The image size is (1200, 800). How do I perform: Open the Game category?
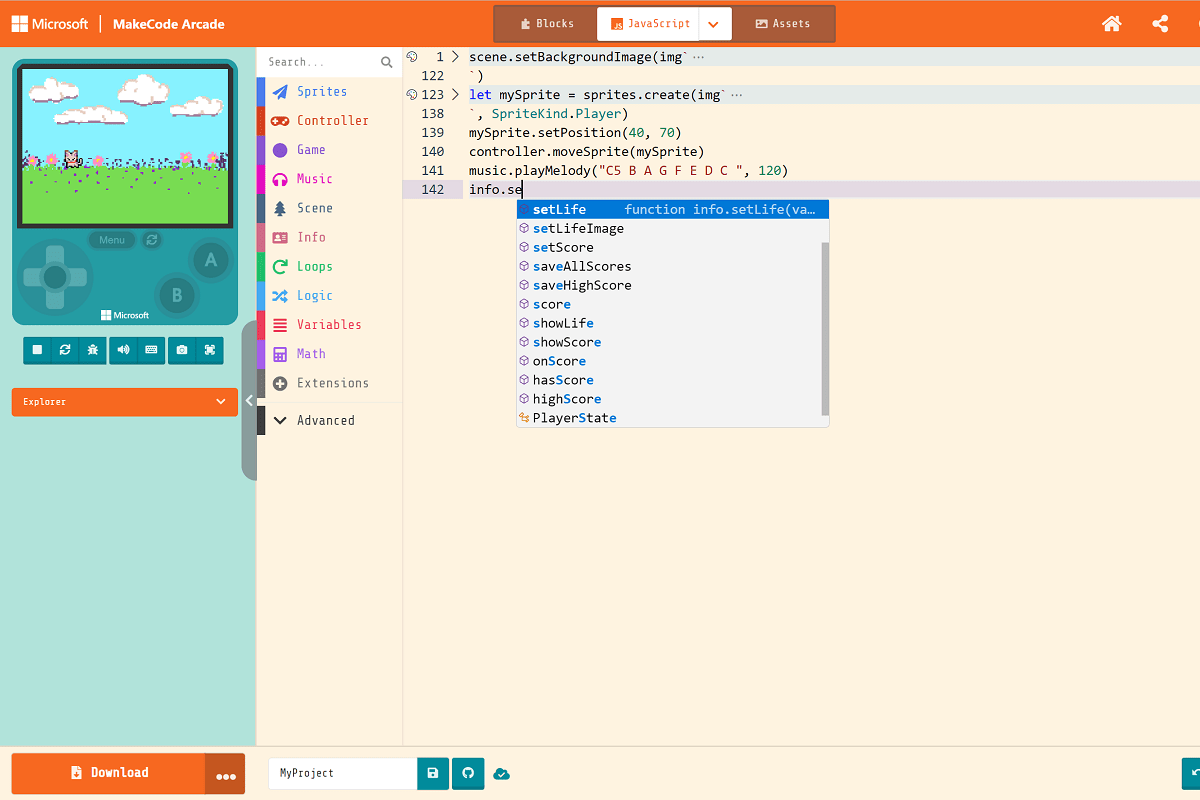[330, 149]
